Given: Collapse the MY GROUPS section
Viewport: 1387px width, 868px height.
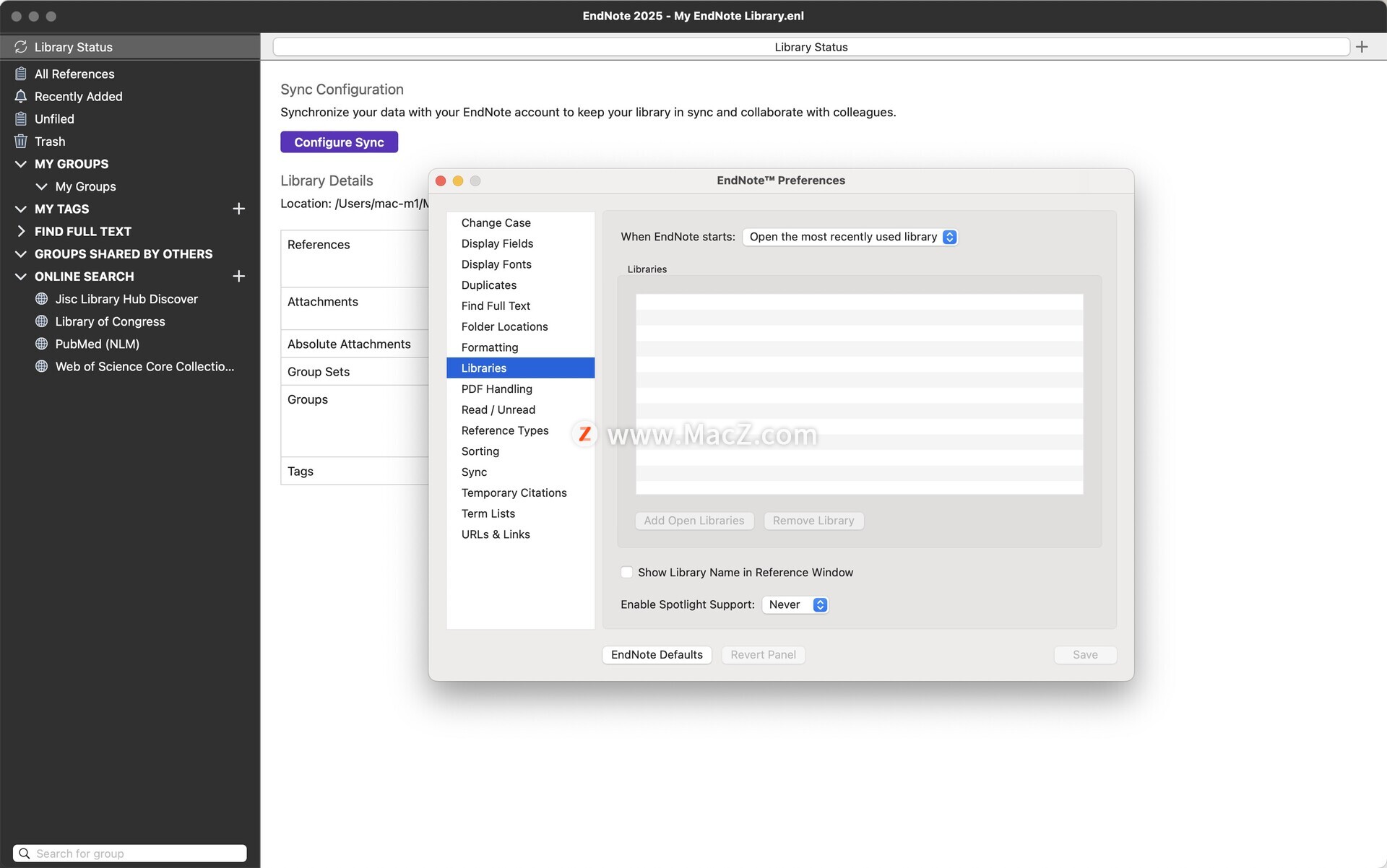Looking at the screenshot, I should point(20,164).
